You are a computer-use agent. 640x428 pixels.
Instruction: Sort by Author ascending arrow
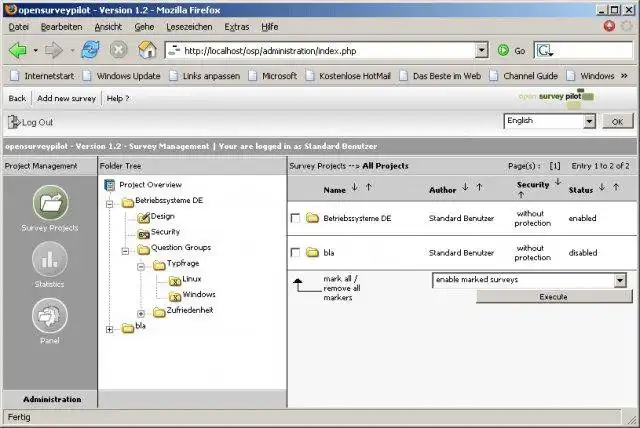click(480, 187)
